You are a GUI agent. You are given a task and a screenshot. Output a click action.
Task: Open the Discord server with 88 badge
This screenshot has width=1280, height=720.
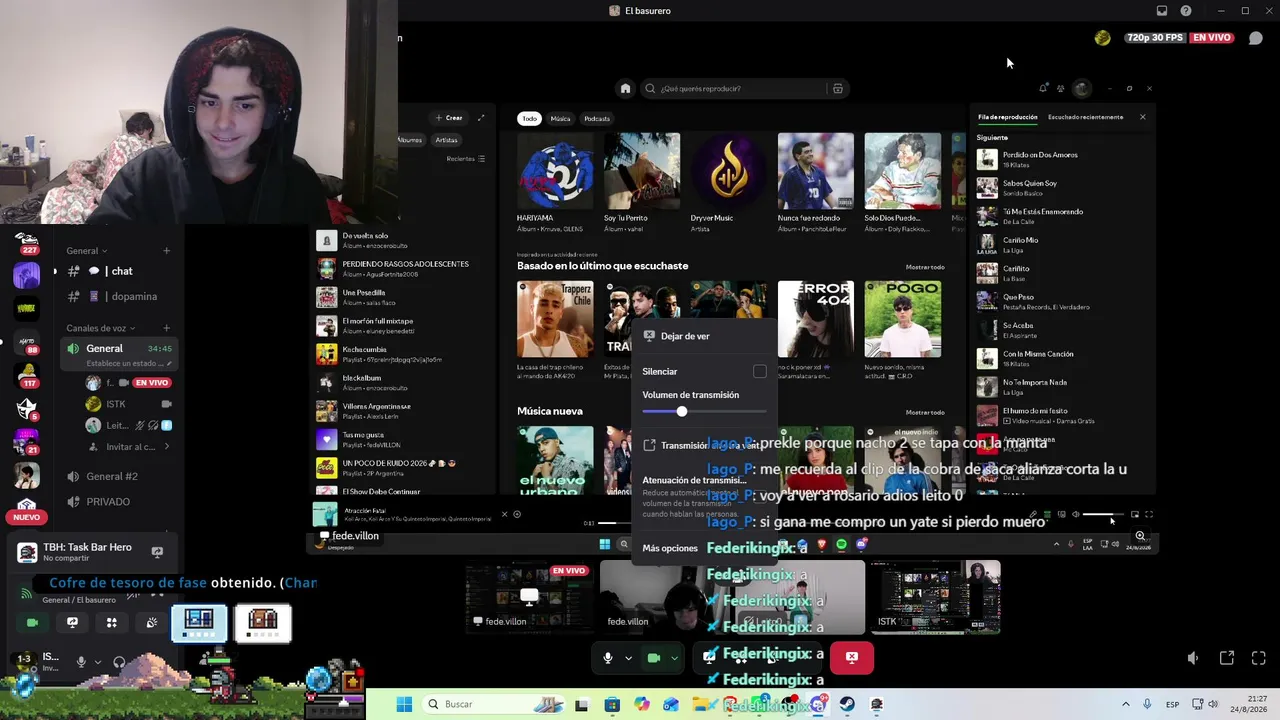26,342
